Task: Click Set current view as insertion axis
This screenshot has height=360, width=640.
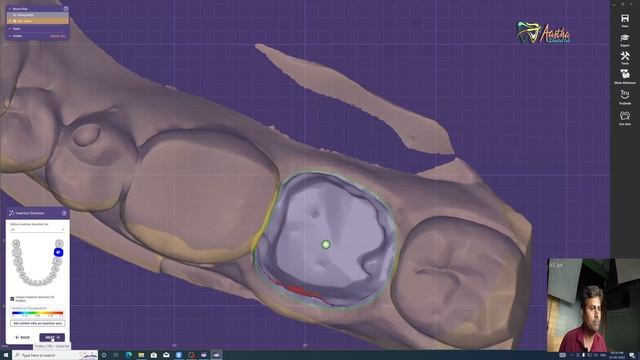Action: pos(37,323)
